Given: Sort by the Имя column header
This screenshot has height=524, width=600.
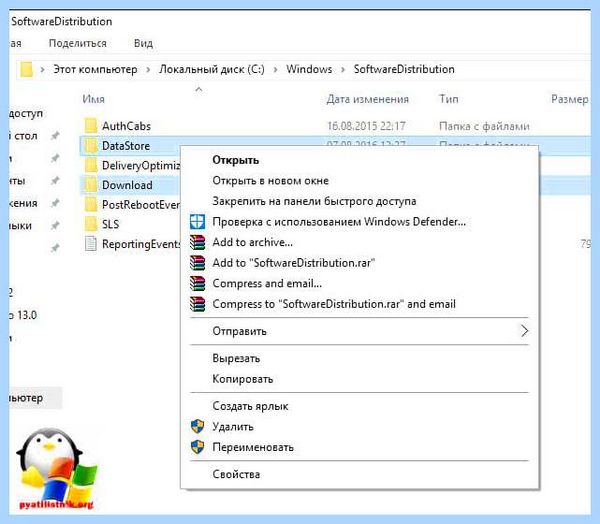Looking at the screenshot, I should coord(93,100).
